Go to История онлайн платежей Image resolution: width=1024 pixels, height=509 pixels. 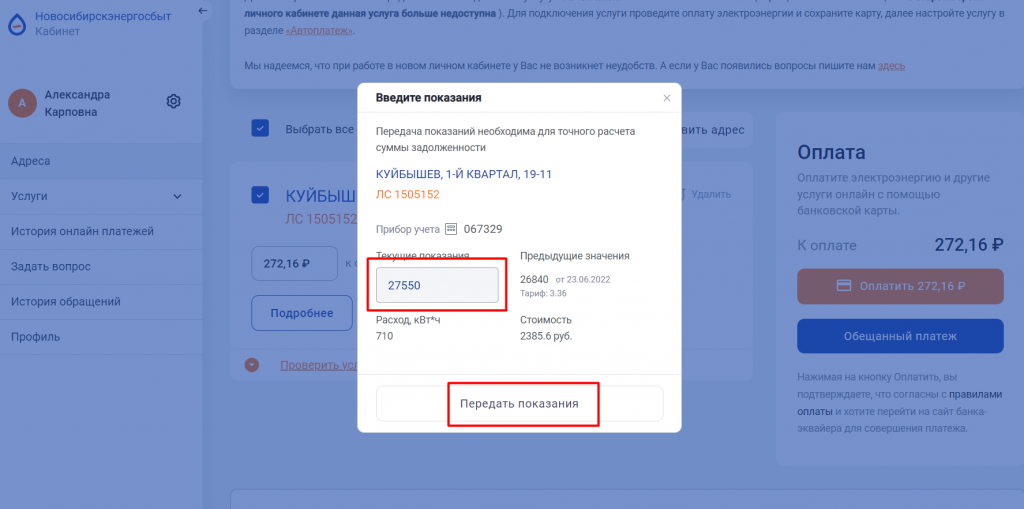[x=82, y=231]
